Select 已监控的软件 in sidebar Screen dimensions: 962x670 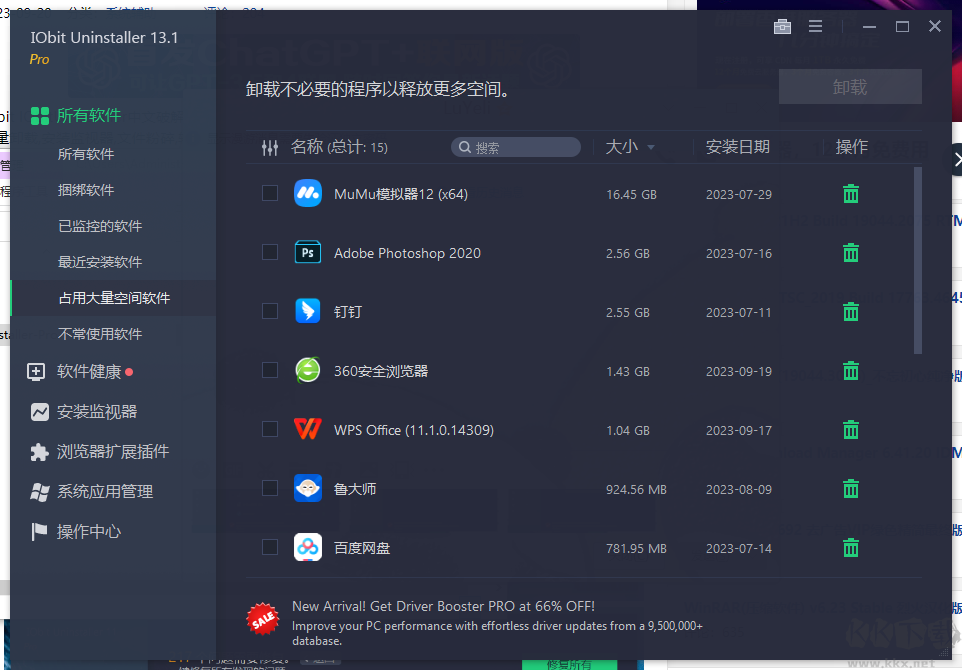pos(100,226)
